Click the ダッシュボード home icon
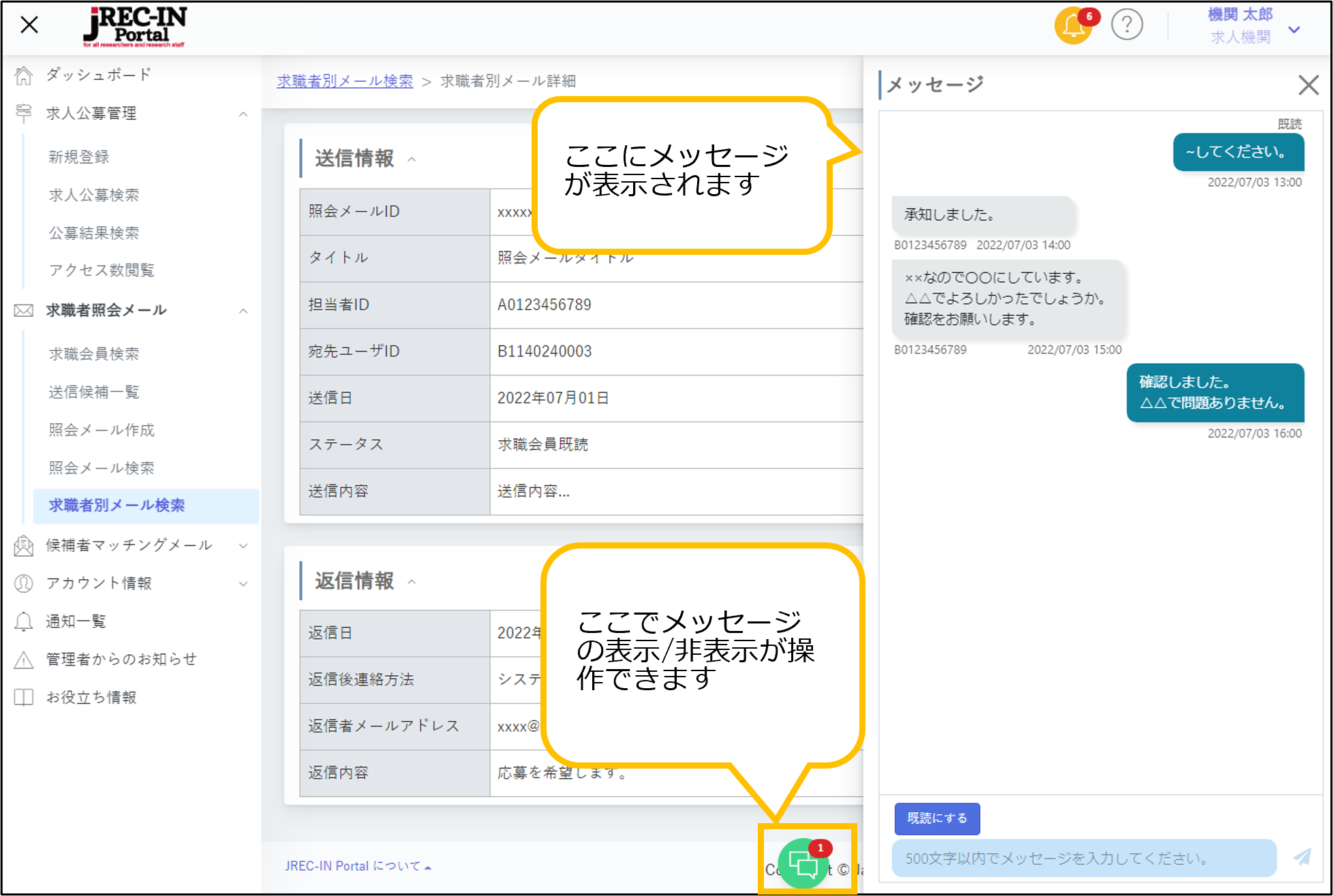The image size is (1333, 896). 23,75
